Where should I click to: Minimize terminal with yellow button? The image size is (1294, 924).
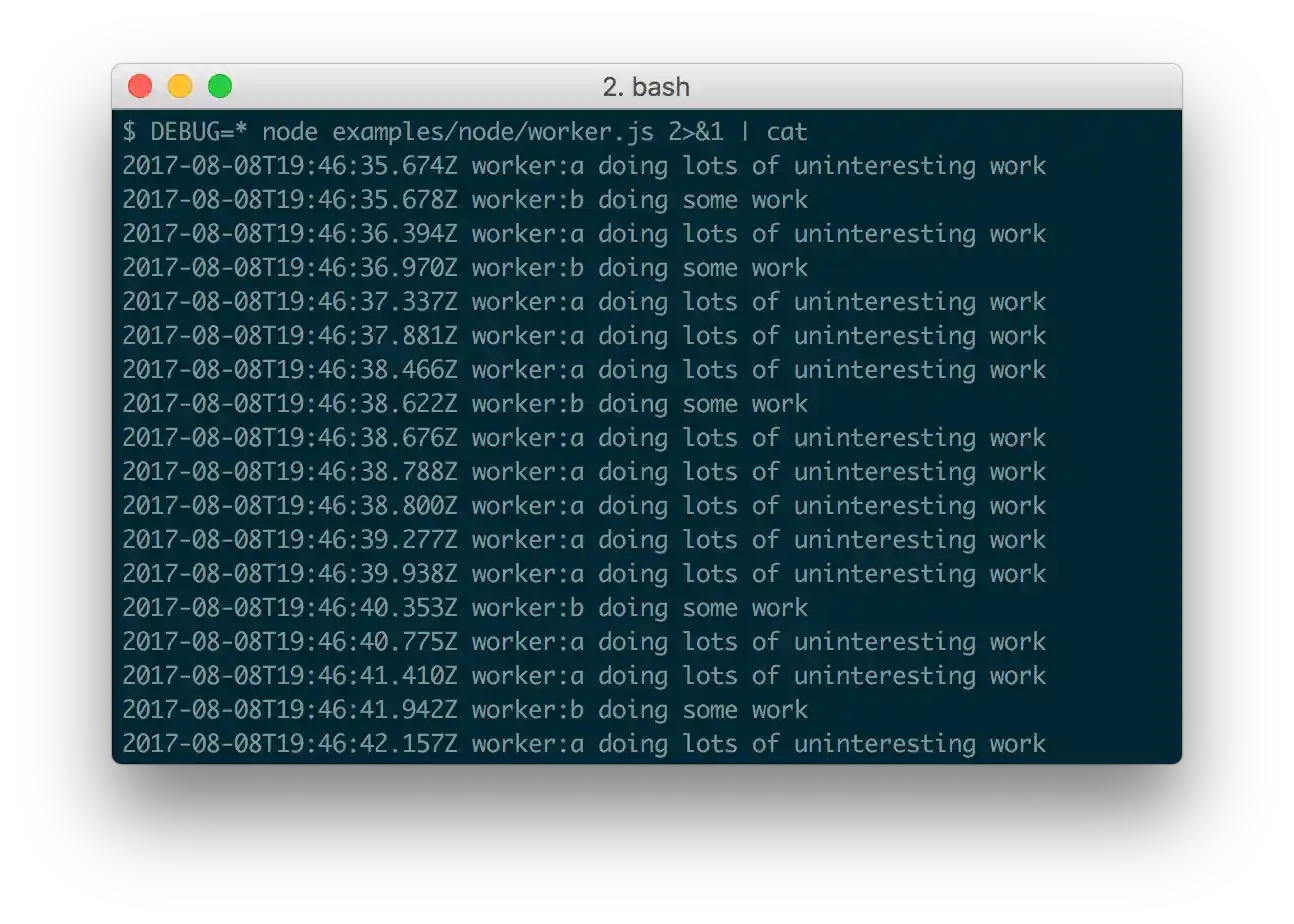180,87
